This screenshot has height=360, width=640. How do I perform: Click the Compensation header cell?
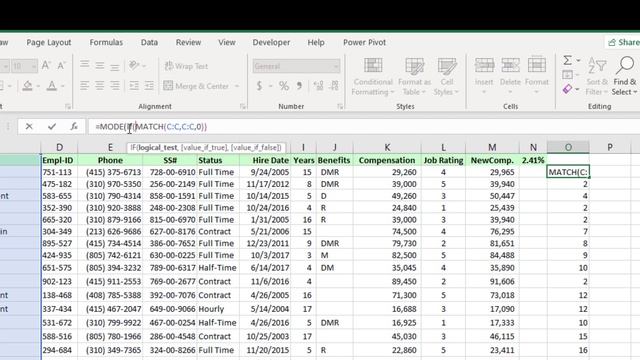click(x=387, y=160)
